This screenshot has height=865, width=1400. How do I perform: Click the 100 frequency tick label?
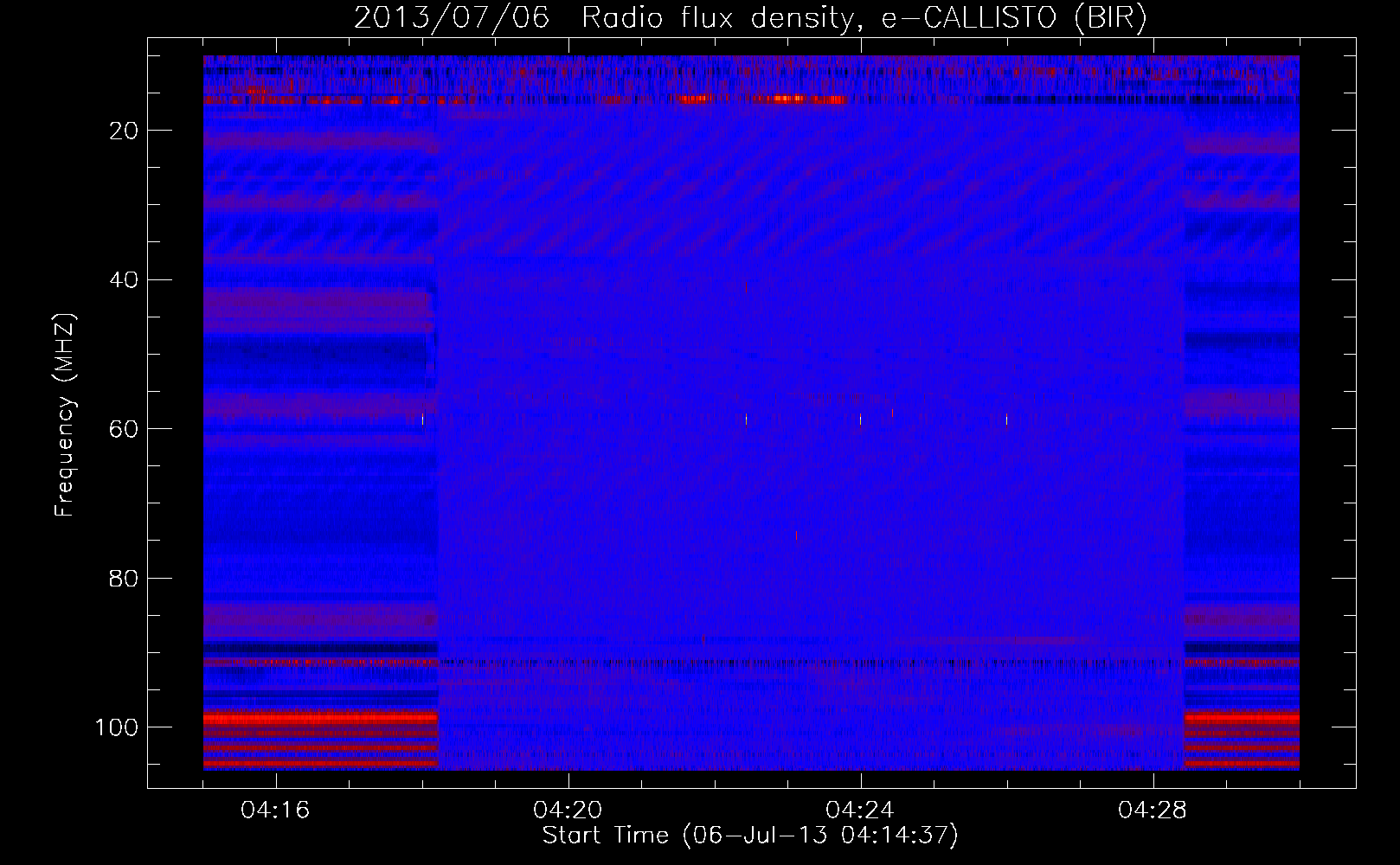click(x=117, y=727)
